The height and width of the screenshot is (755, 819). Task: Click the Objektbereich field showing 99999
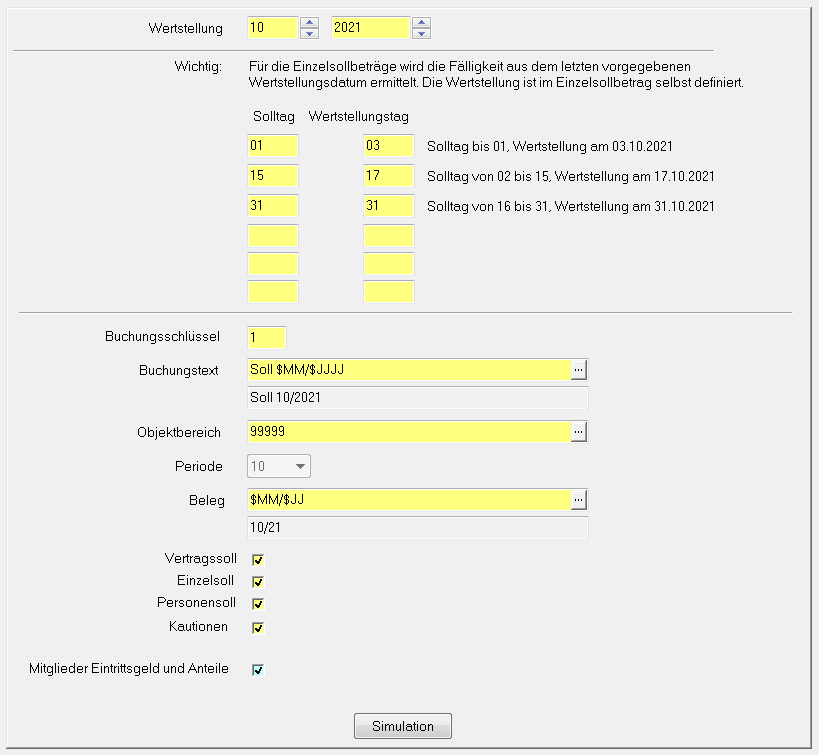click(x=408, y=431)
